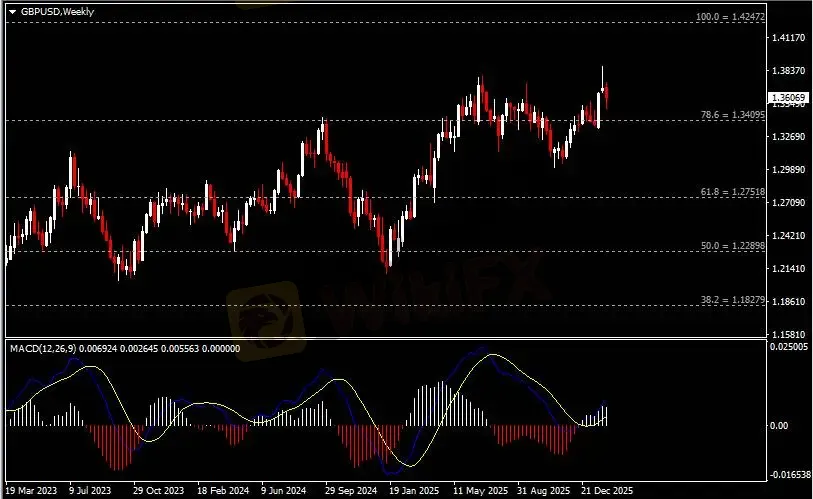Click the 9 Jun 2024 time marker

[x=283, y=490]
